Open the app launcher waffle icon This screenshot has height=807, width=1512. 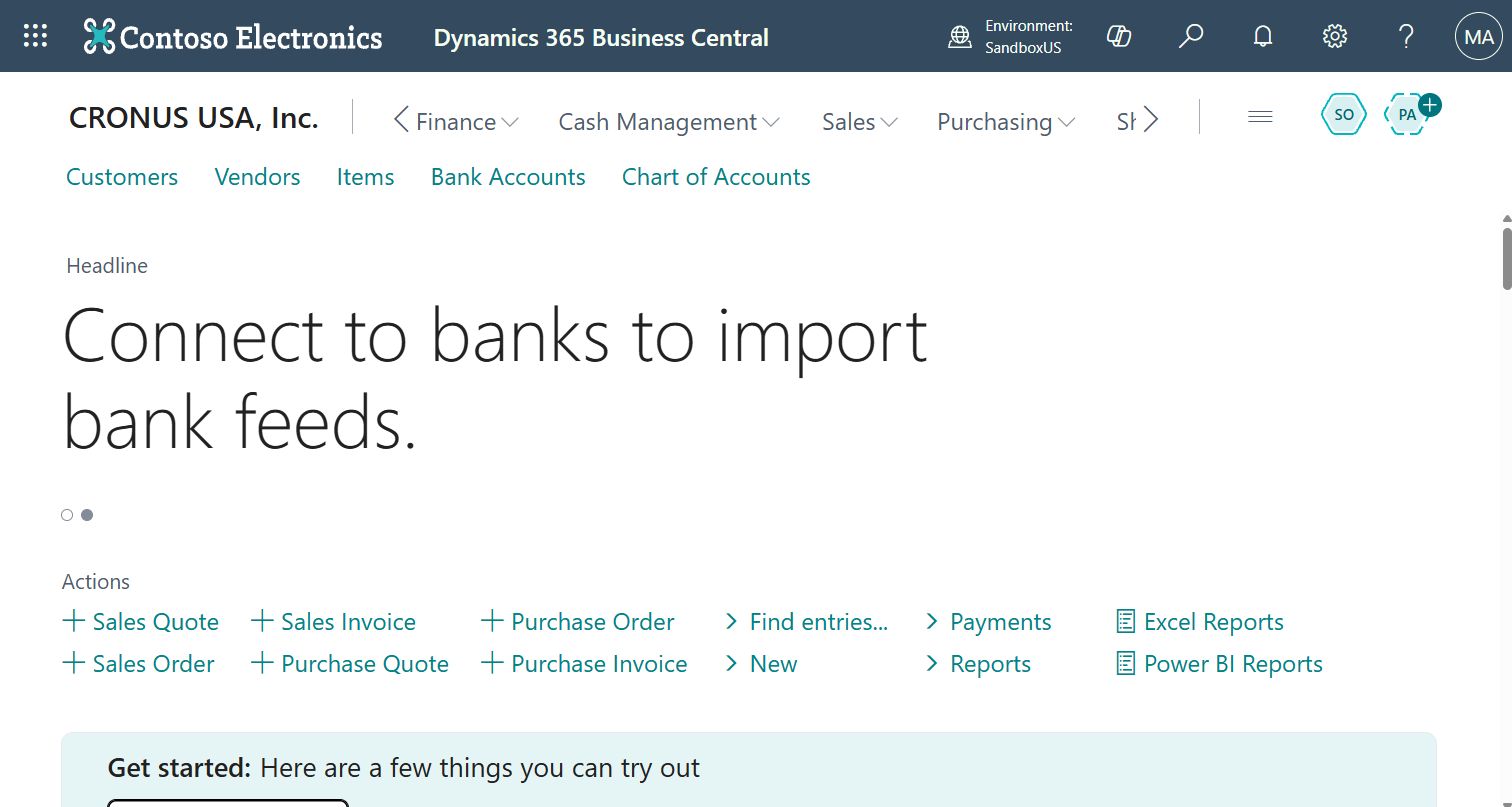(35, 37)
